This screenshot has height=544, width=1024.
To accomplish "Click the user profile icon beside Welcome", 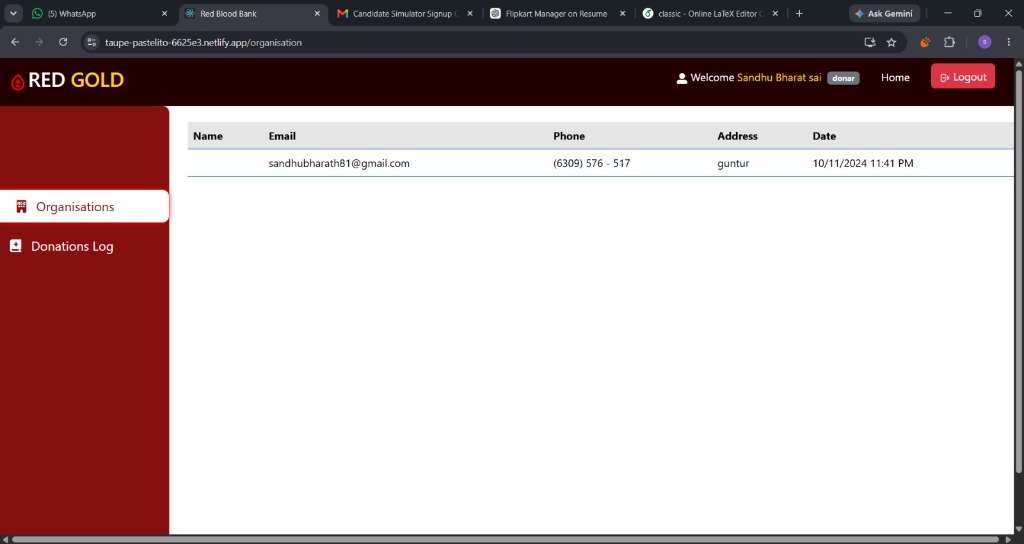I will [681, 78].
